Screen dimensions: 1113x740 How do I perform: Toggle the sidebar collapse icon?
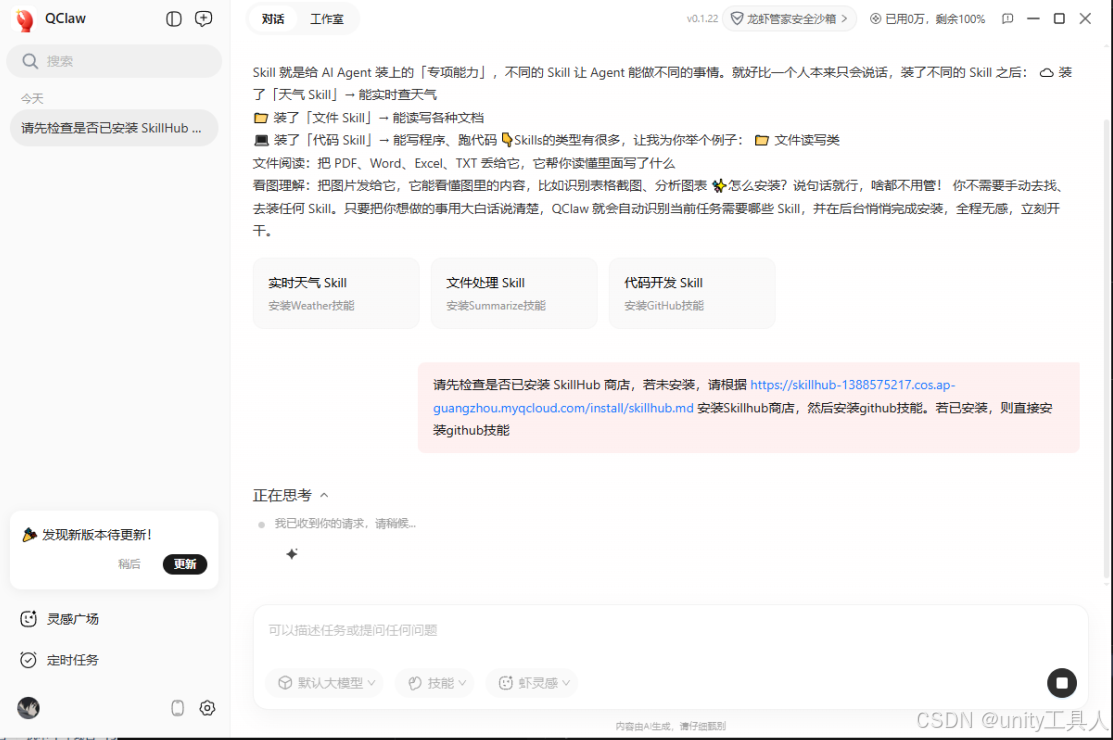pos(174,19)
